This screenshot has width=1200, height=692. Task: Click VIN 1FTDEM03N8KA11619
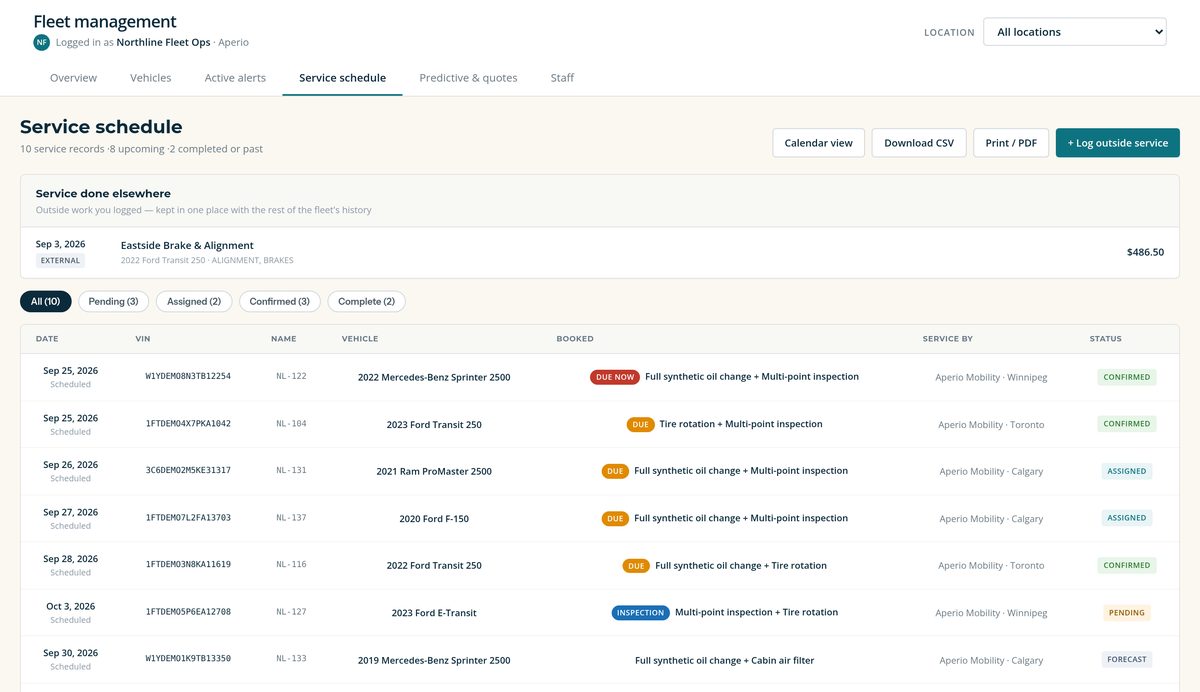pos(188,565)
